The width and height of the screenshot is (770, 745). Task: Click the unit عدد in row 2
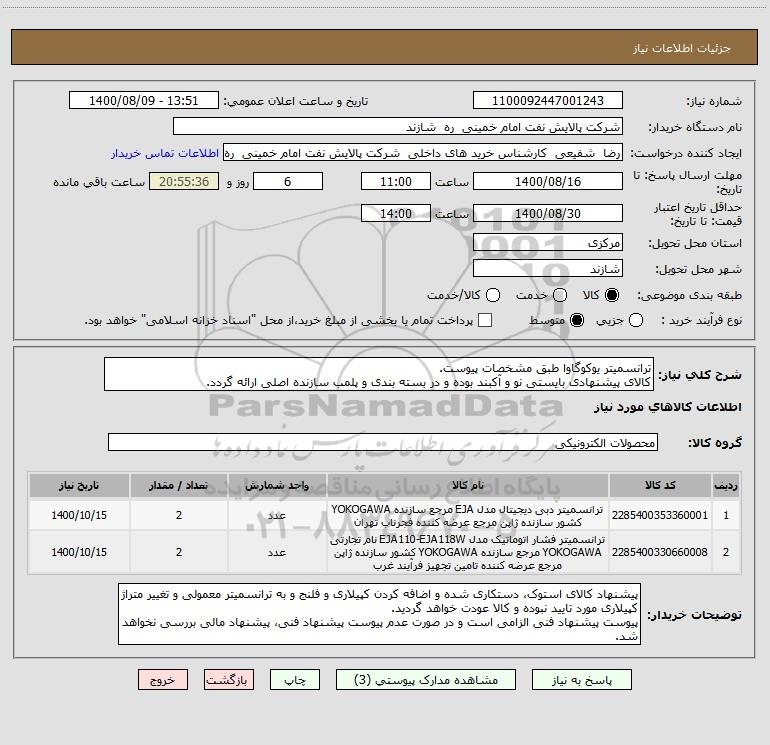click(277, 552)
